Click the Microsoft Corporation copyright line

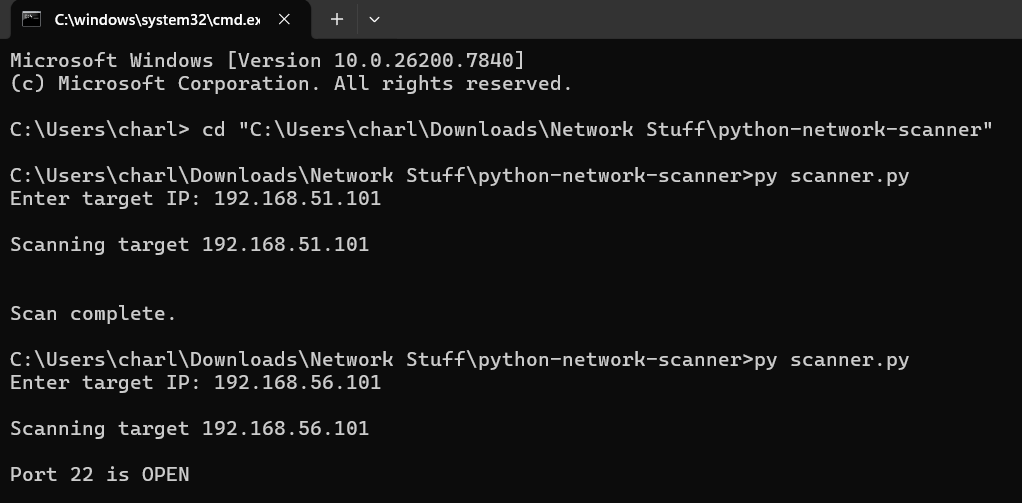(x=291, y=84)
